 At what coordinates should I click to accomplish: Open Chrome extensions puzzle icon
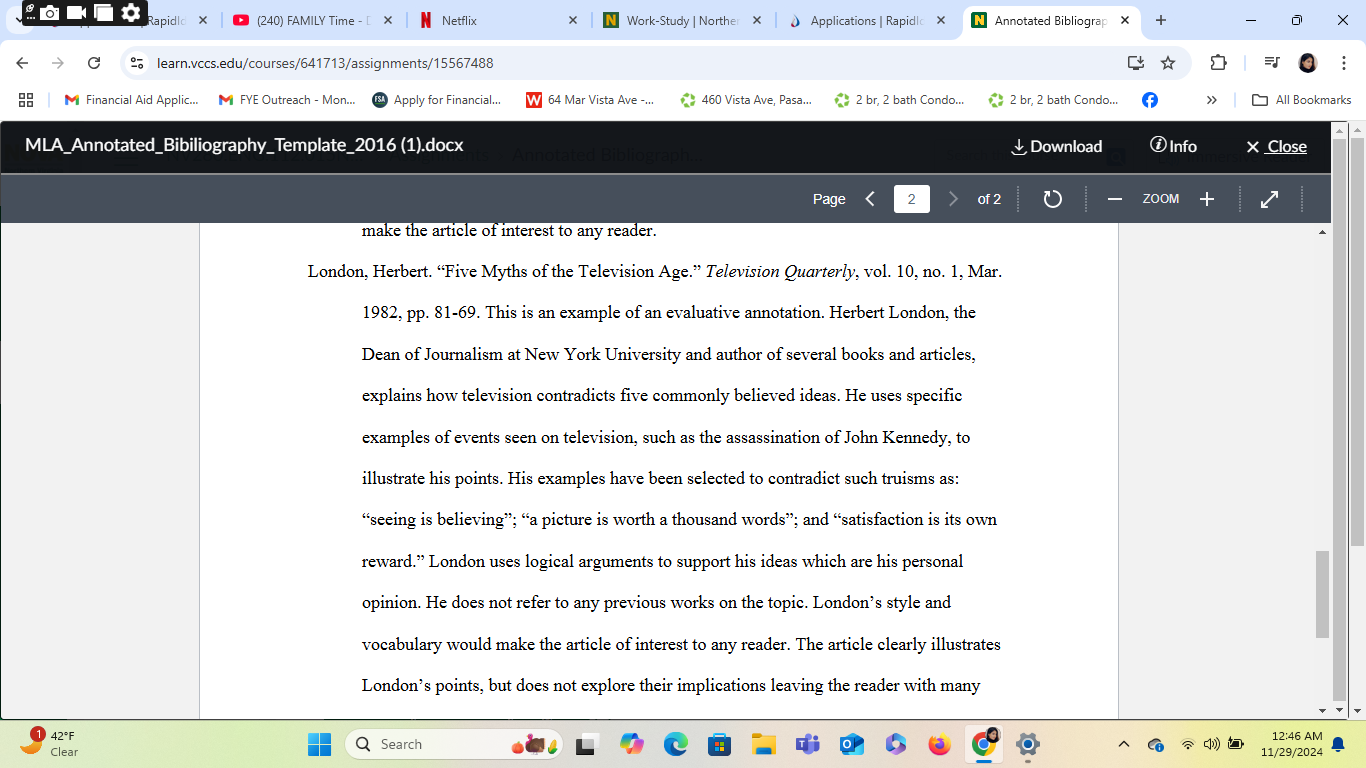1218,61
